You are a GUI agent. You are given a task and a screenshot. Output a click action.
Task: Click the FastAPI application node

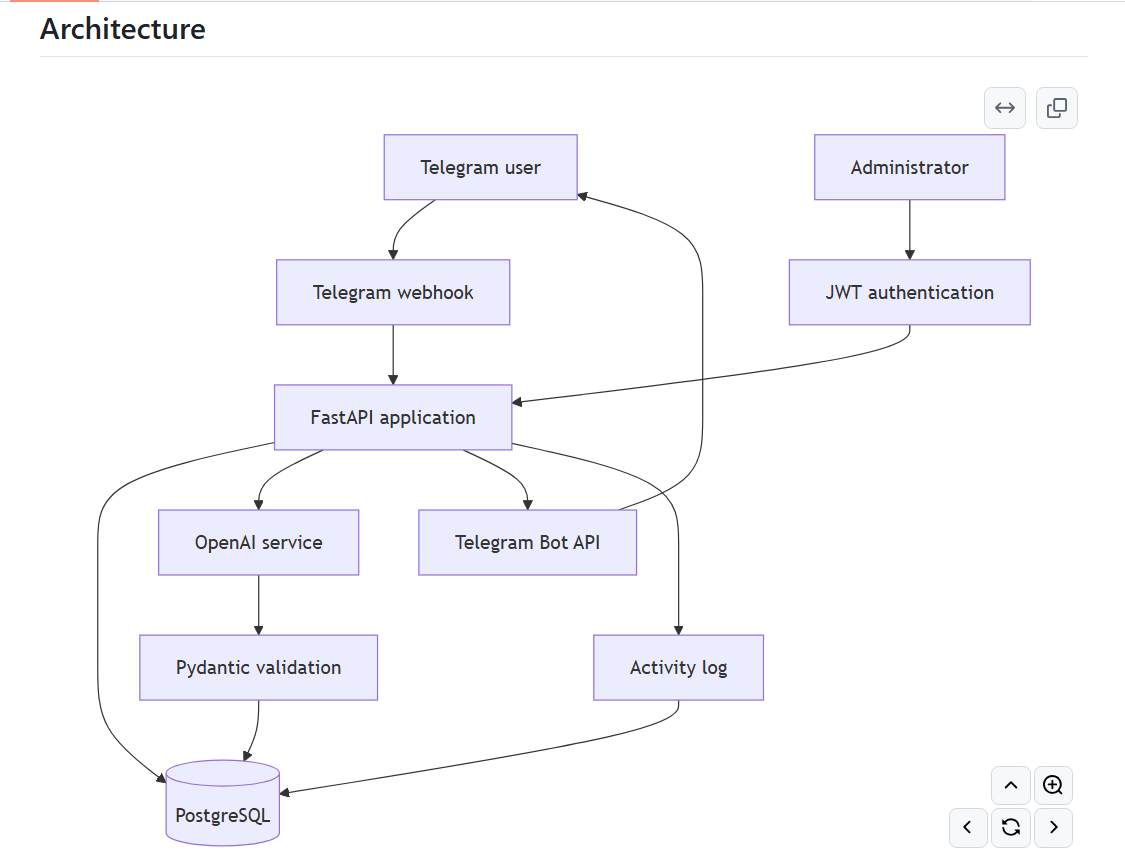click(x=392, y=418)
